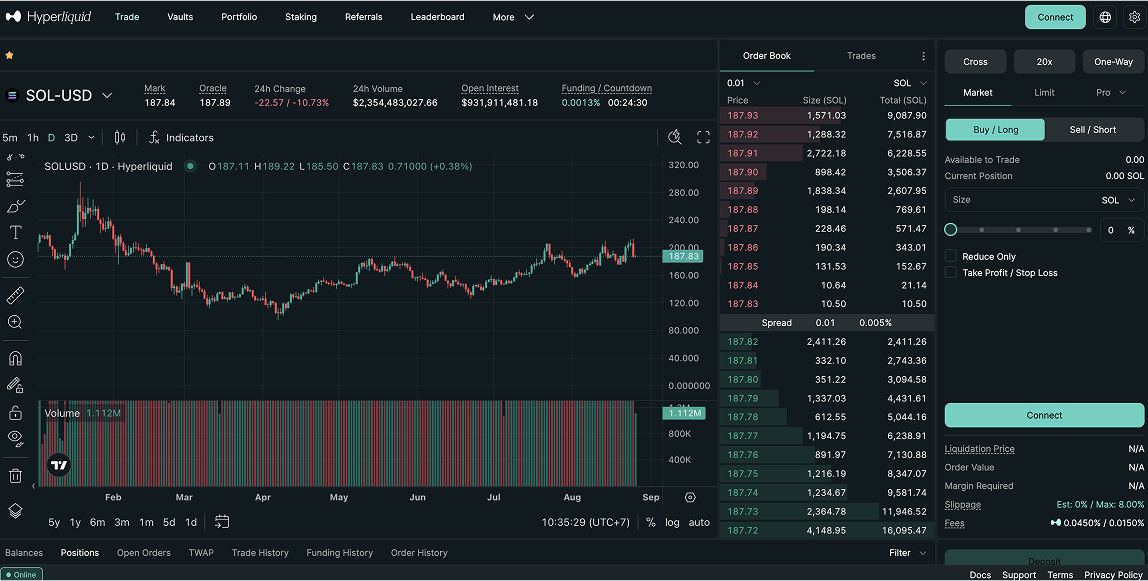
Task: Select Sell / Short
Action: (1092, 130)
